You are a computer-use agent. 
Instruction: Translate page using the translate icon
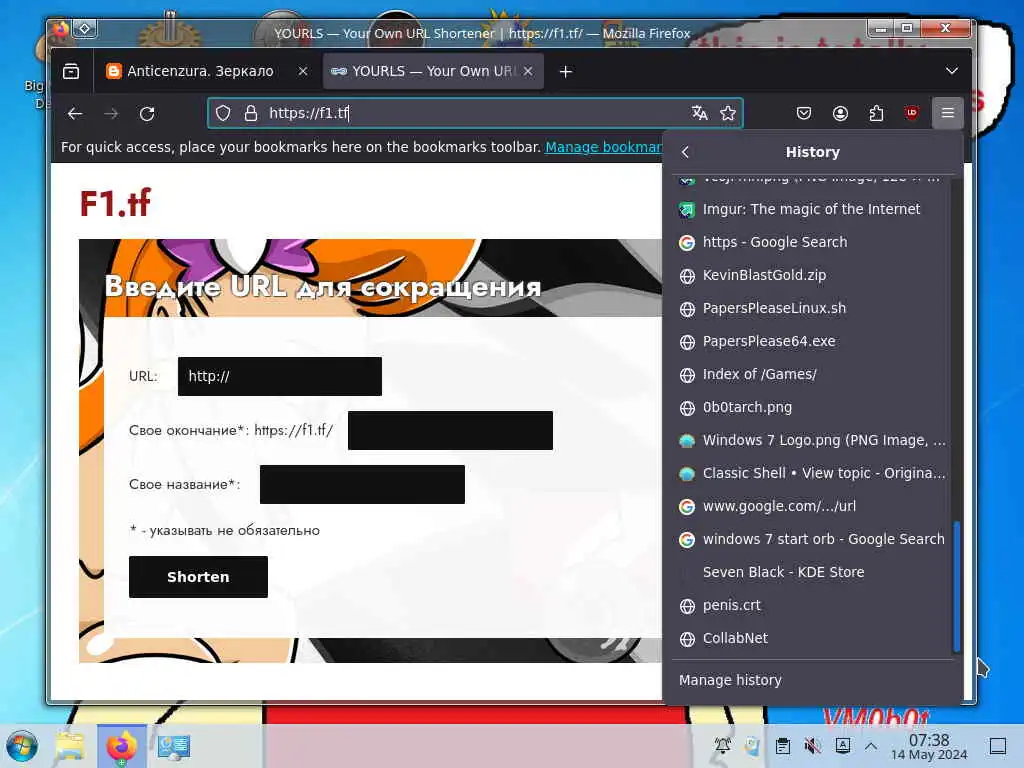coord(699,113)
